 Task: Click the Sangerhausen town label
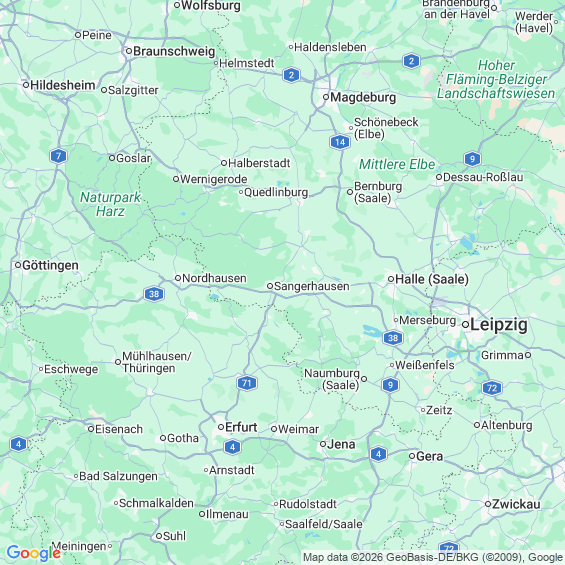(312, 286)
